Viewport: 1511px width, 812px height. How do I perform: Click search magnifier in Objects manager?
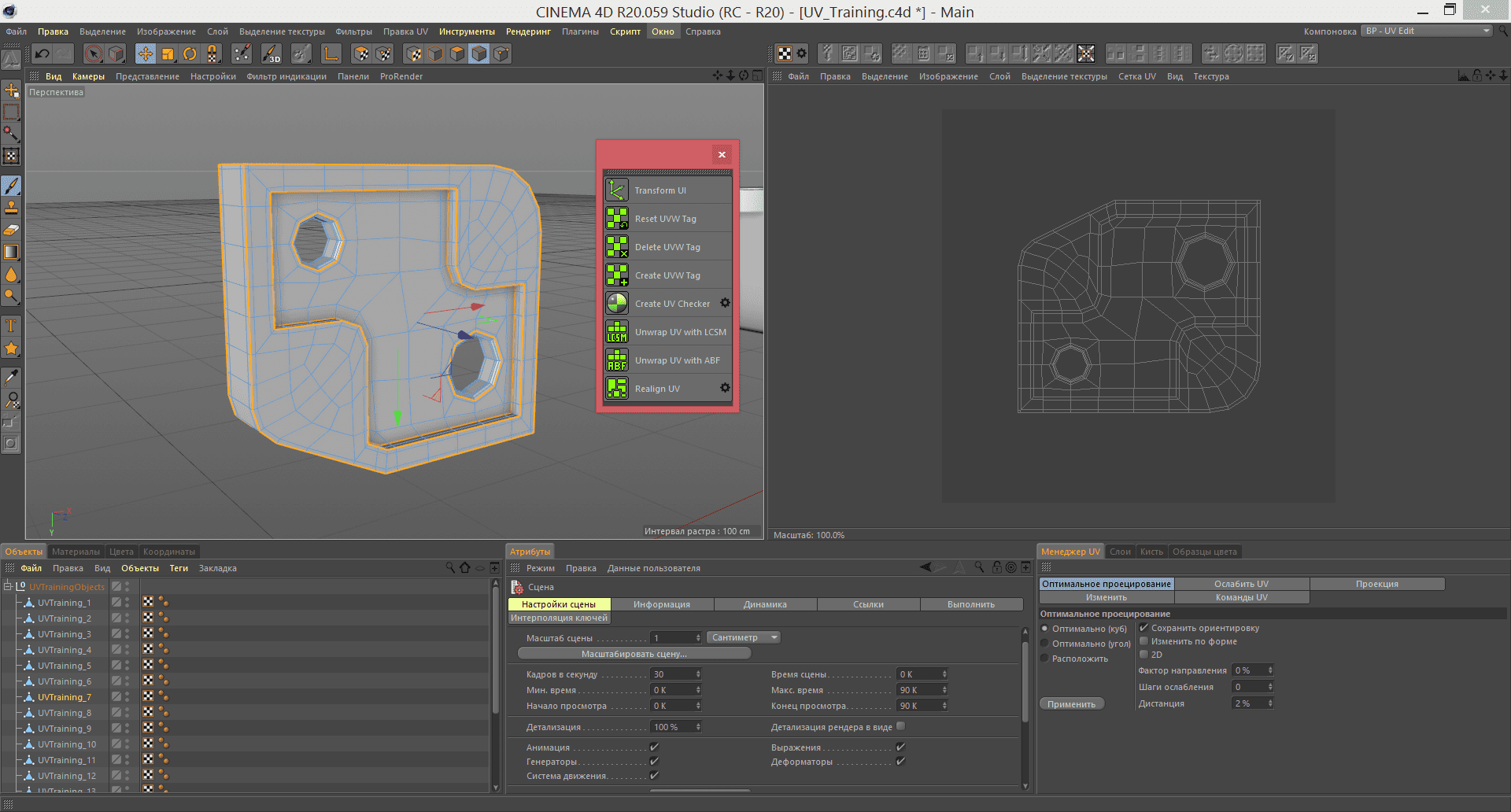coord(450,567)
